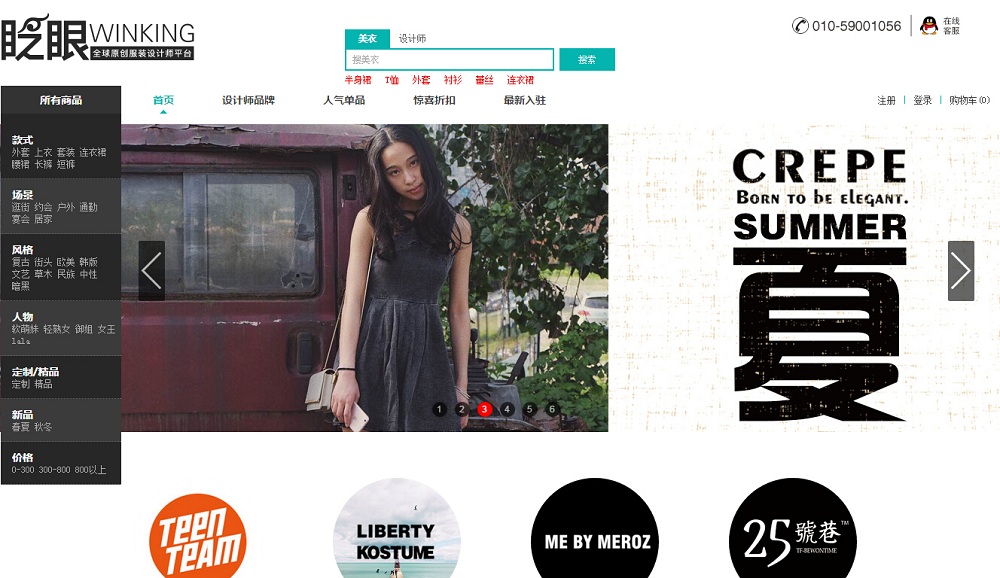Expand the 所有商品 category menu

(61, 100)
